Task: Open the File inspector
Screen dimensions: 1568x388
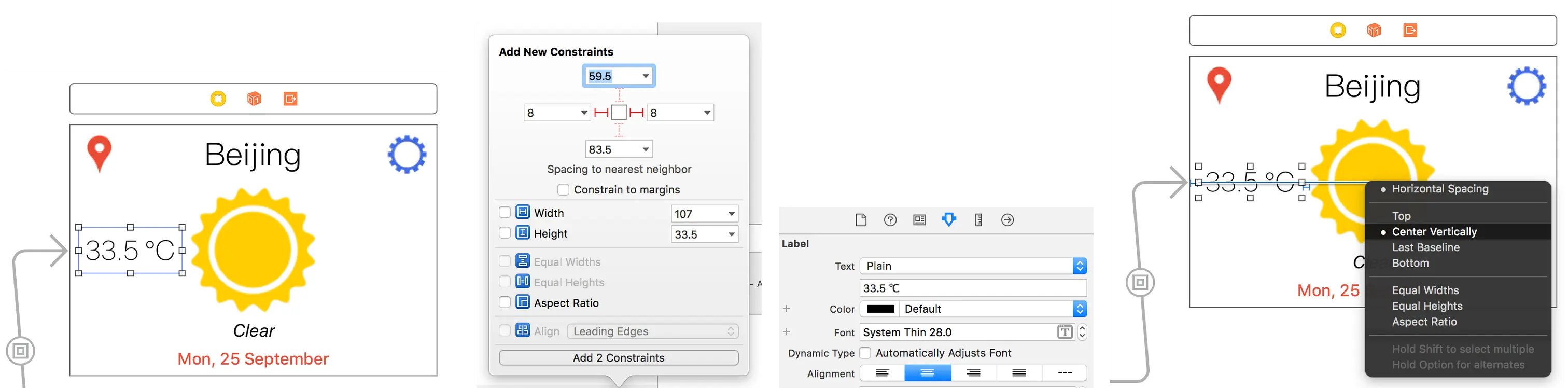Action: (x=861, y=220)
